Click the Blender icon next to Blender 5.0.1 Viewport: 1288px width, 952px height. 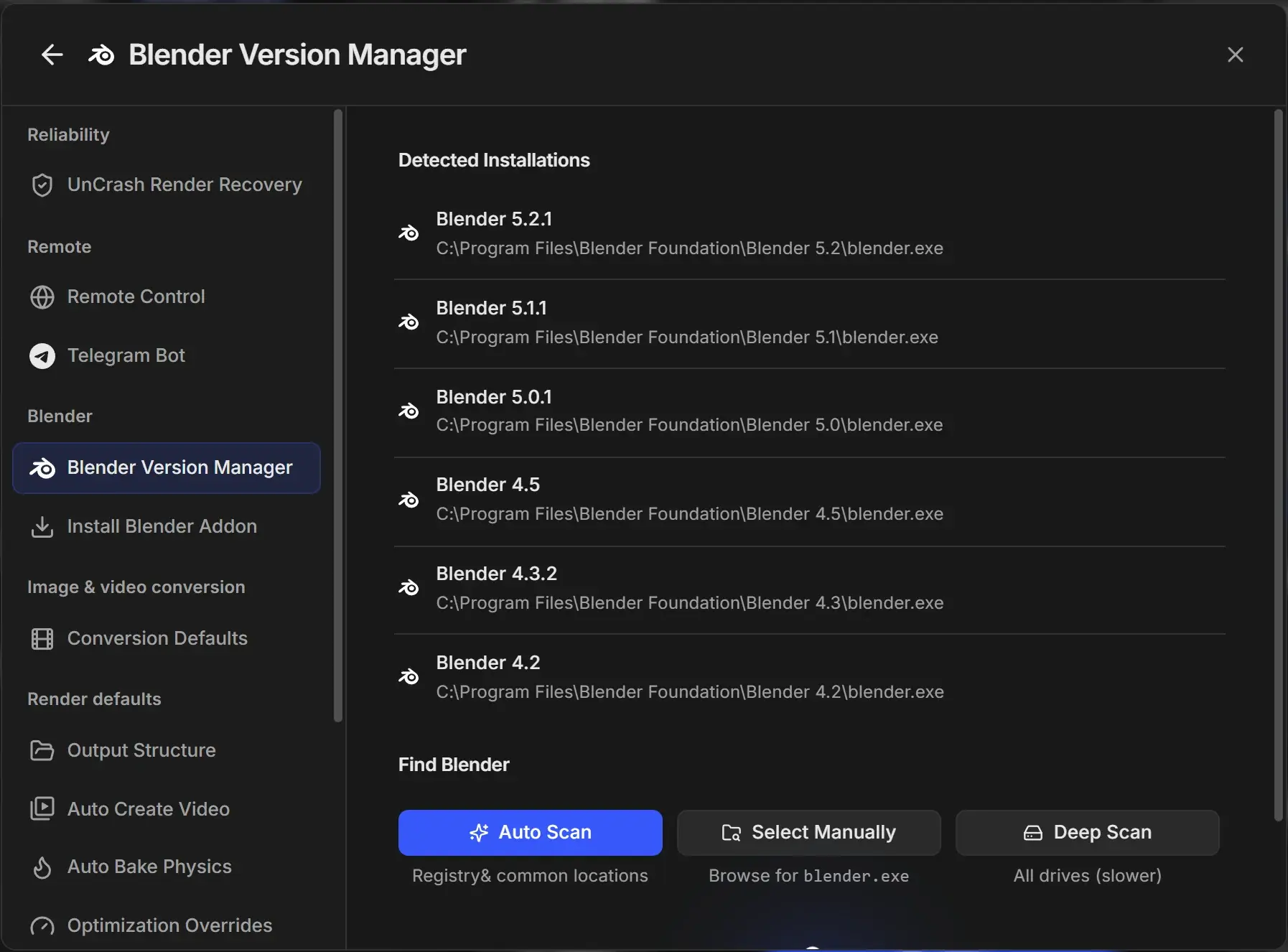[409, 411]
